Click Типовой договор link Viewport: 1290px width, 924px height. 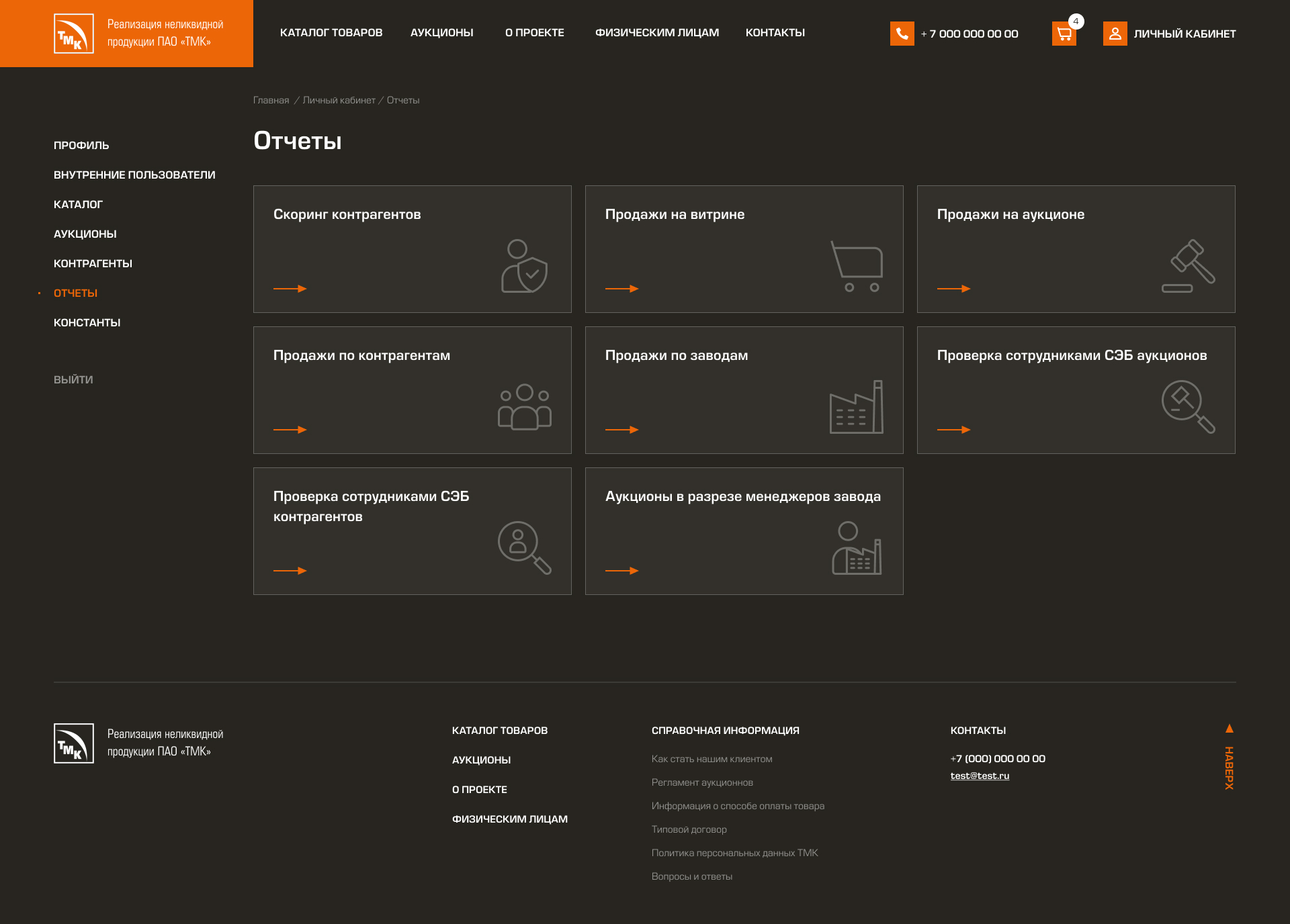pyautogui.click(x=689, y=829)
